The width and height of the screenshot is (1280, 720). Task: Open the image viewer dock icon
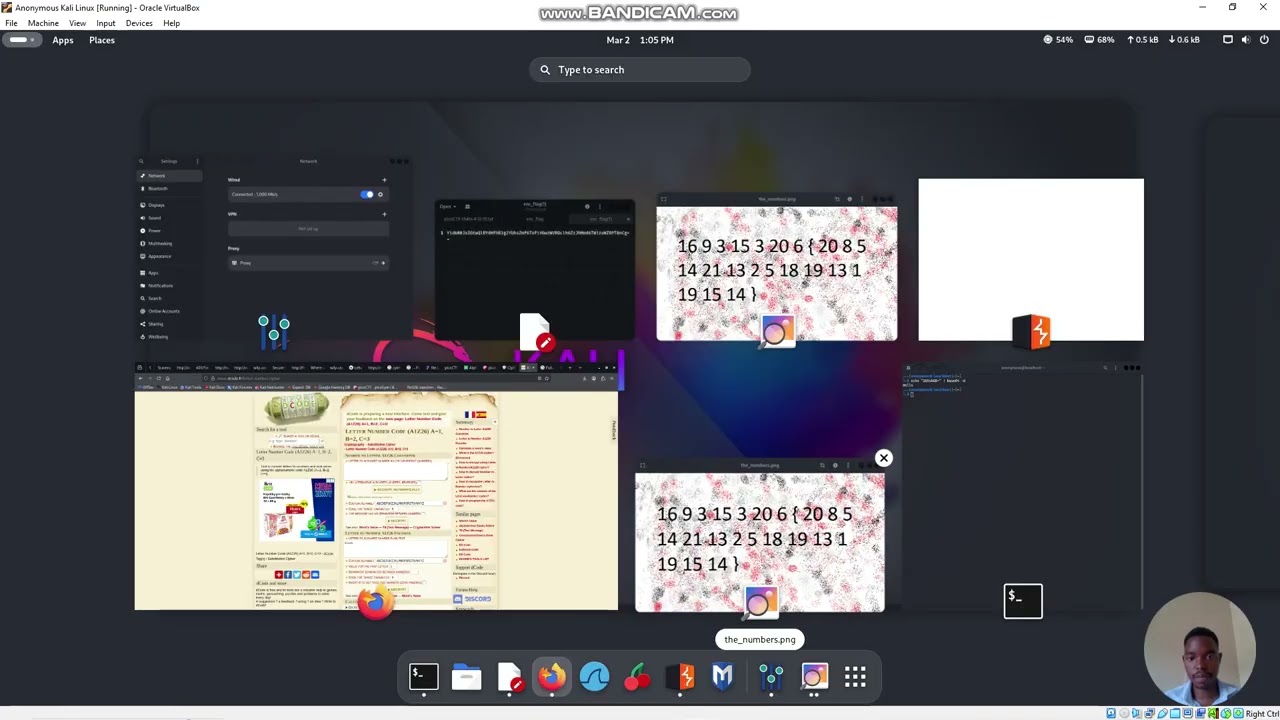(x=813, y=677)
